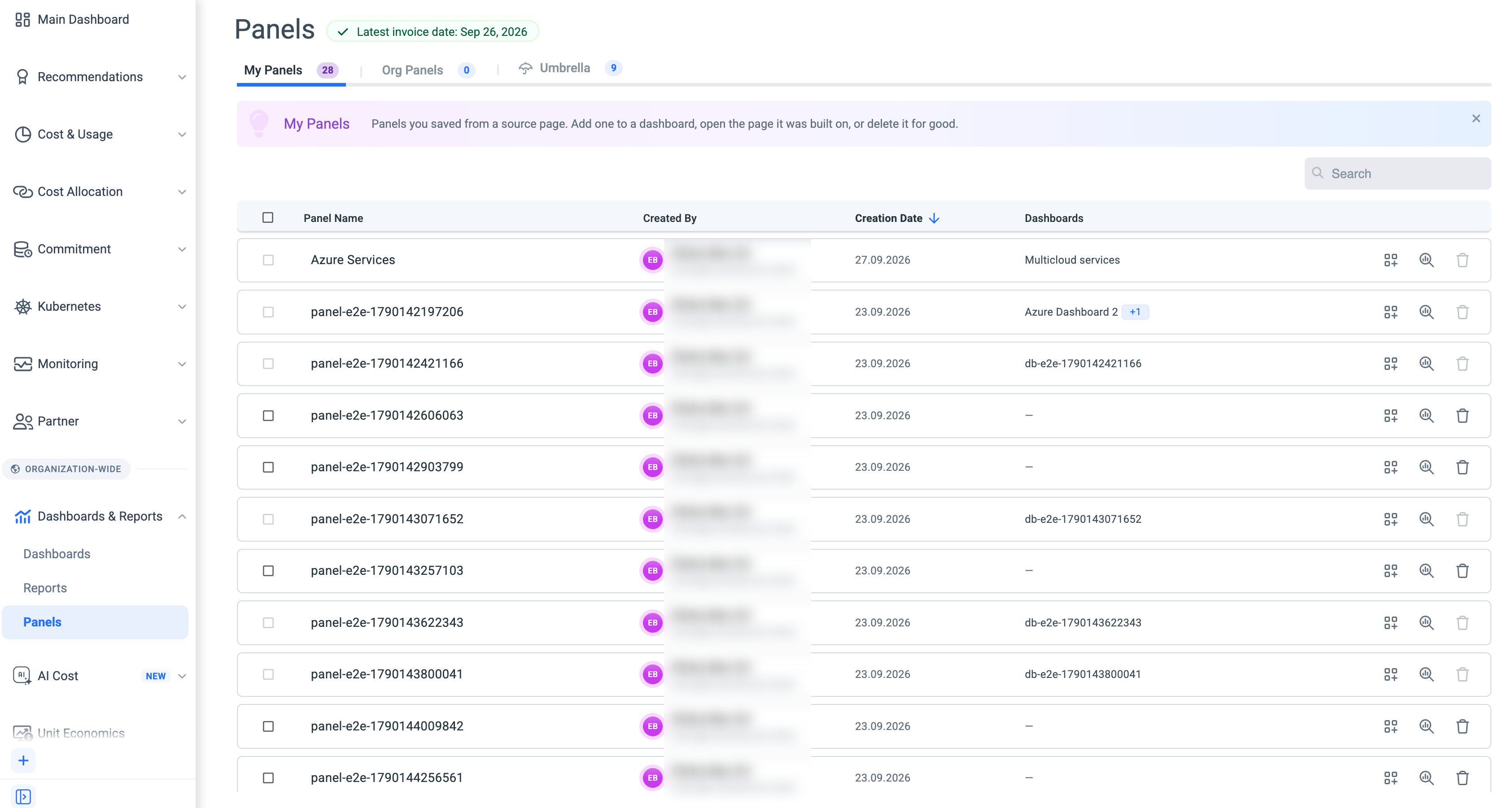Screen dimensions: 1512x808
Task: Click the blue plus icon in sidebar
Action: 23,760
